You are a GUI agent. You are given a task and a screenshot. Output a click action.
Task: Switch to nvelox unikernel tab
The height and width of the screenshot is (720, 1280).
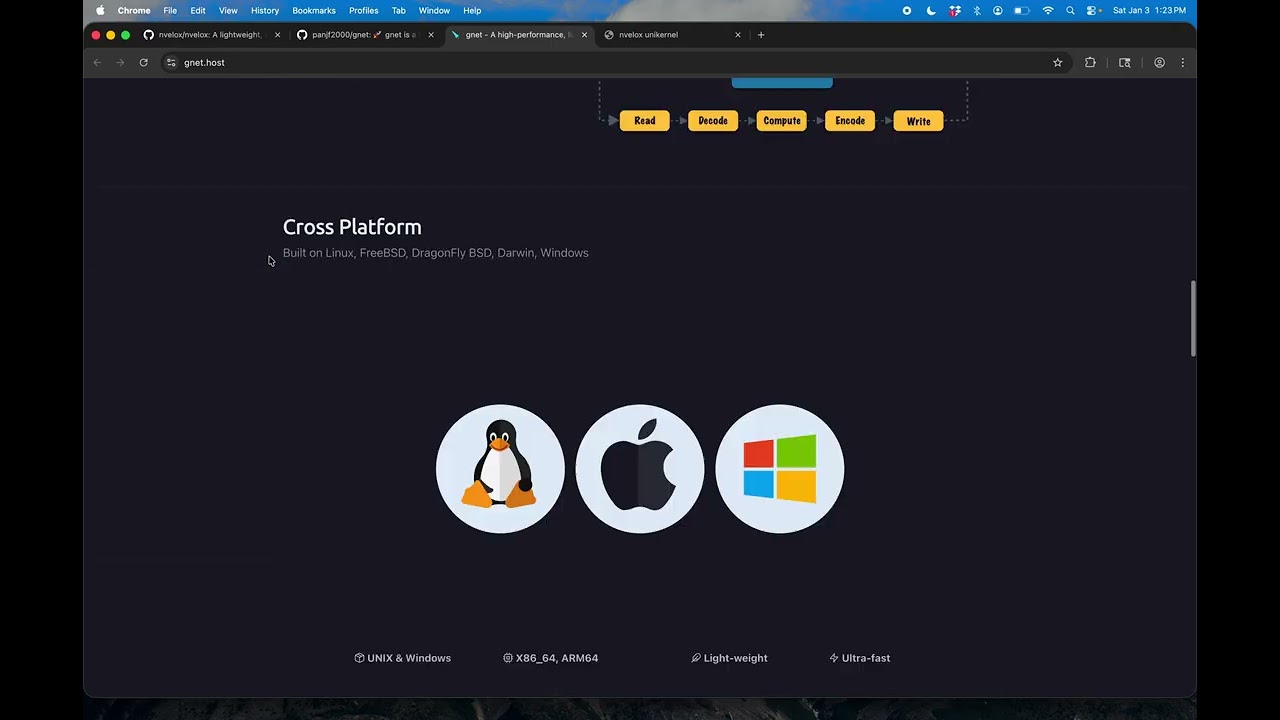pyautogui.click(x=673, y=35)
